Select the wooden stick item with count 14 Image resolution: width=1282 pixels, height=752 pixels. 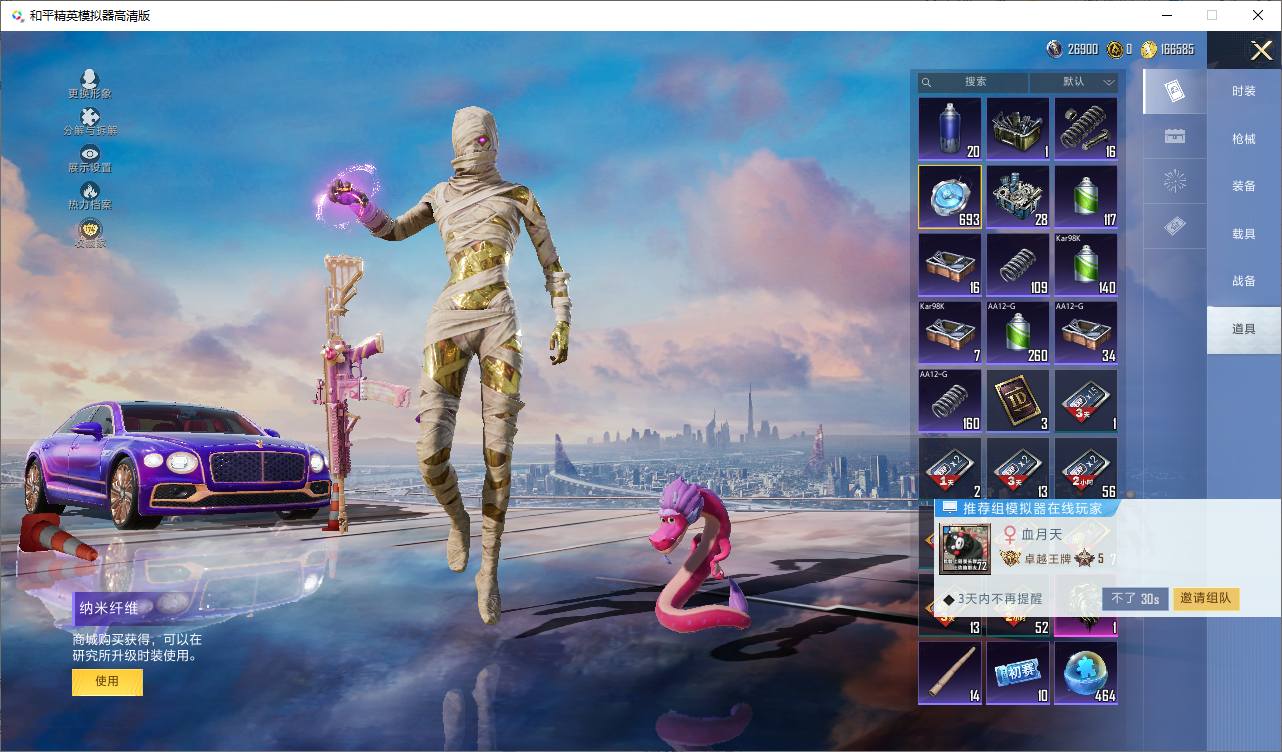pyautogui.click(x=950, y=673)
